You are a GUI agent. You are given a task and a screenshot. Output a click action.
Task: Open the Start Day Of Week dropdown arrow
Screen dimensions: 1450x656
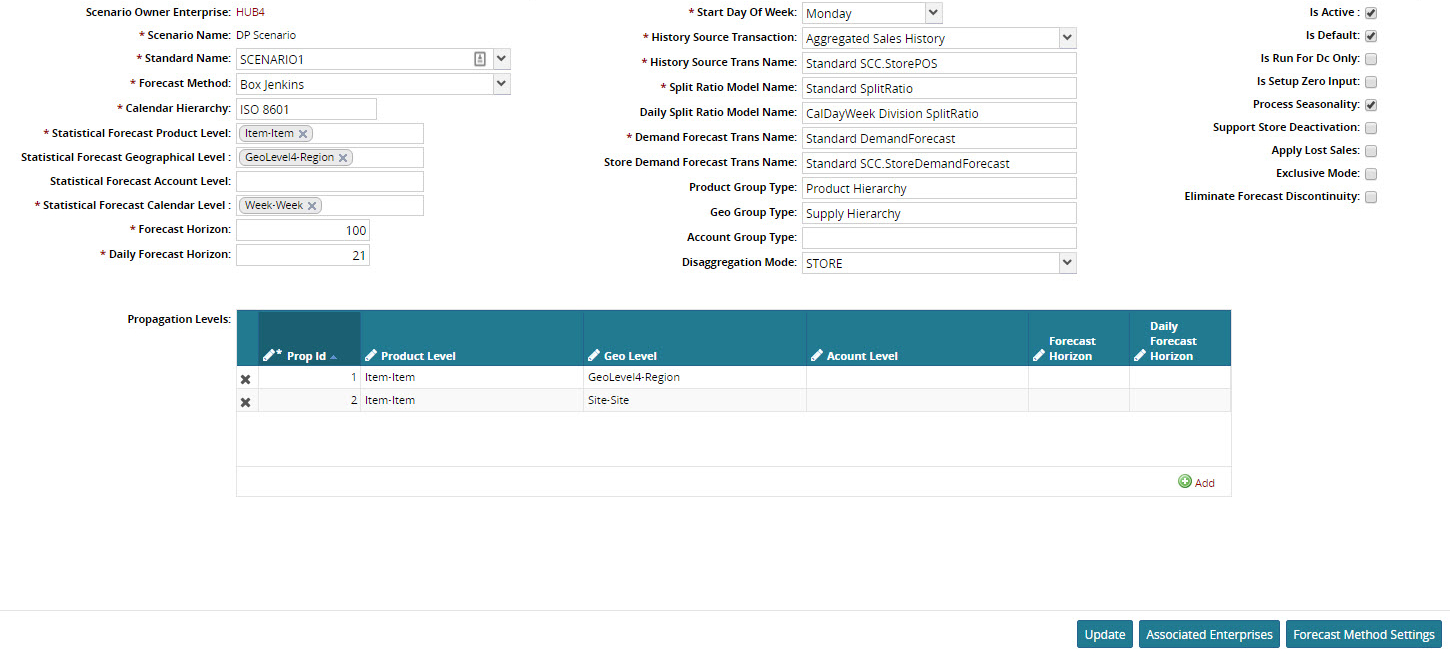click(x=933, y=13)
